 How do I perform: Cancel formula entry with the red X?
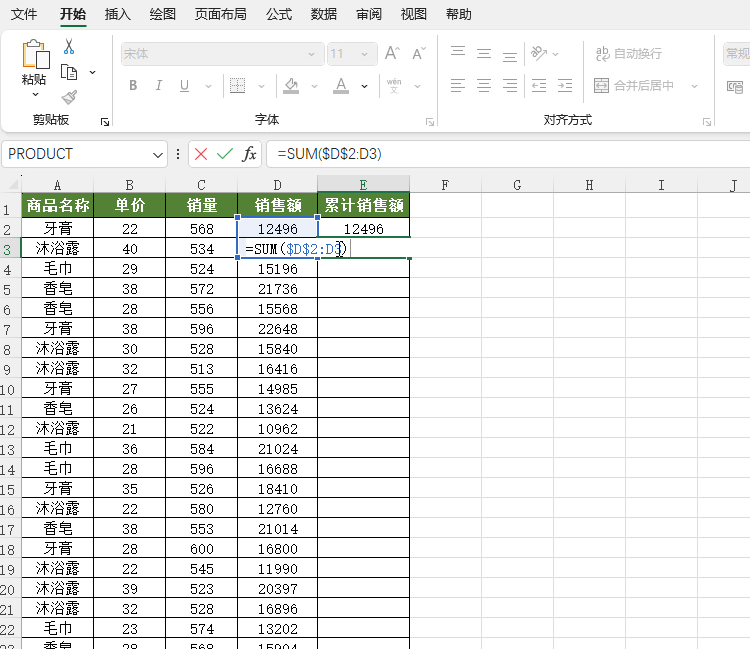201,154
